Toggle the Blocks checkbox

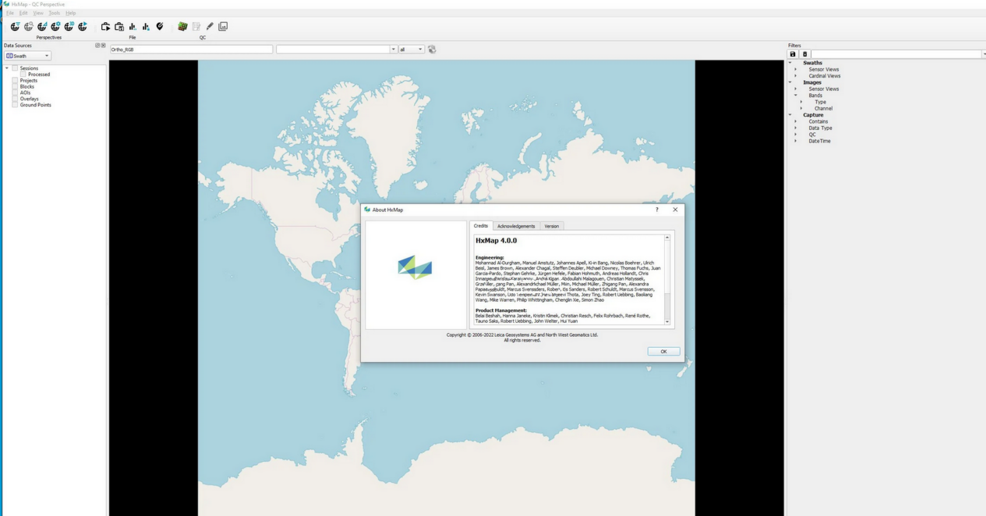click(x=15, y=87)
